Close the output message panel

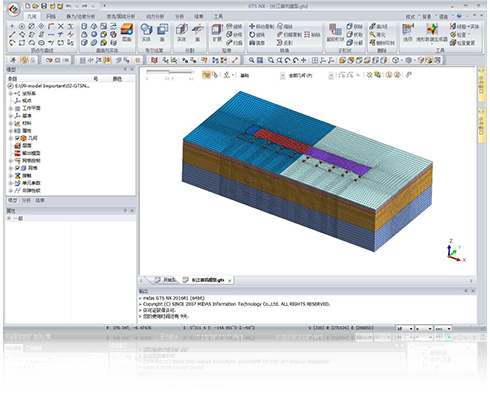point(473,291)
